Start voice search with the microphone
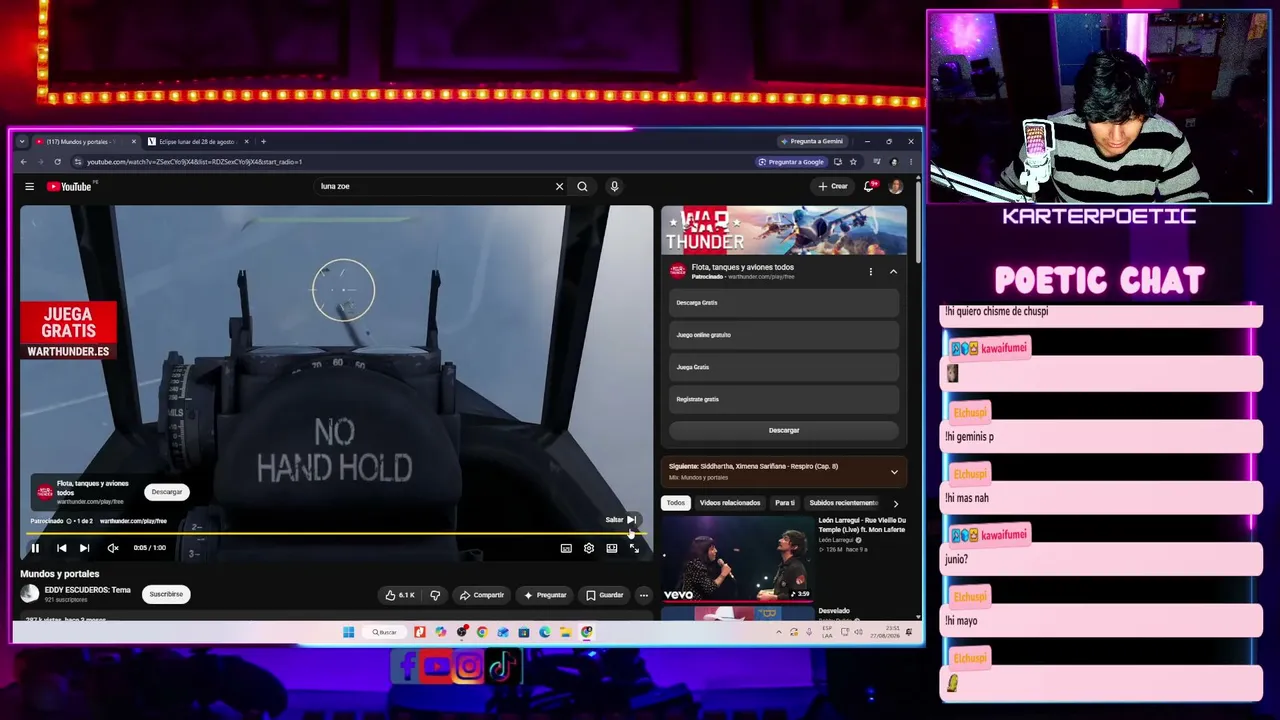The image size is (1280, 720). [x=614, y=186]
